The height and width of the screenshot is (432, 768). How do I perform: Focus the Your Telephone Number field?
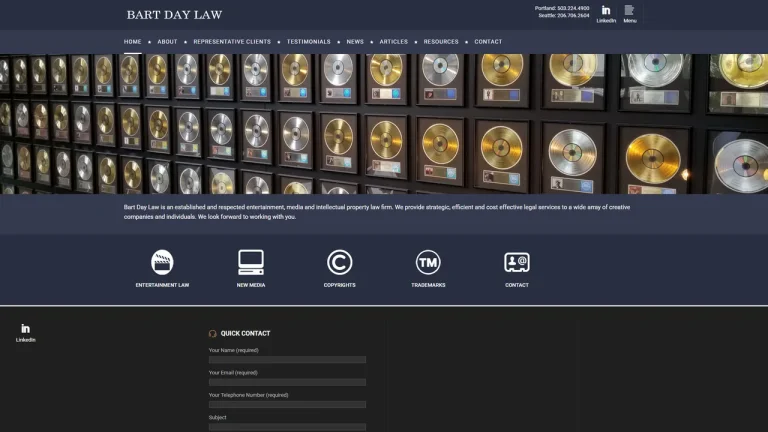pos(287,405)
